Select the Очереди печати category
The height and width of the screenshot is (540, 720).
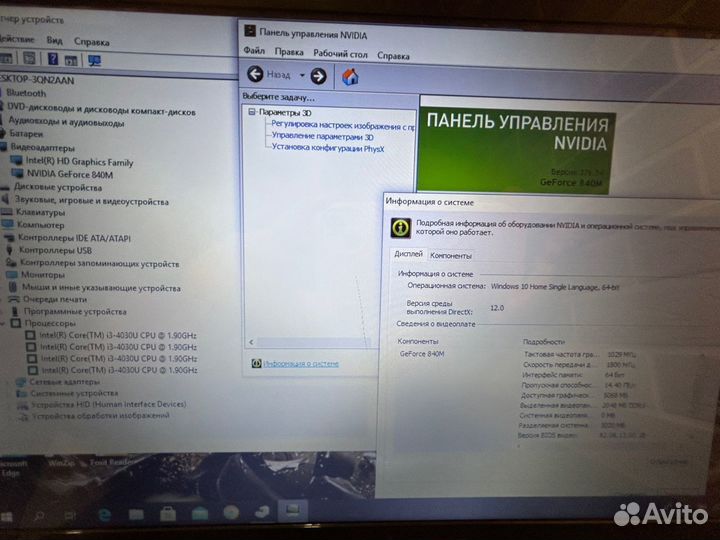pyautogui.click(x=55, y=299)
